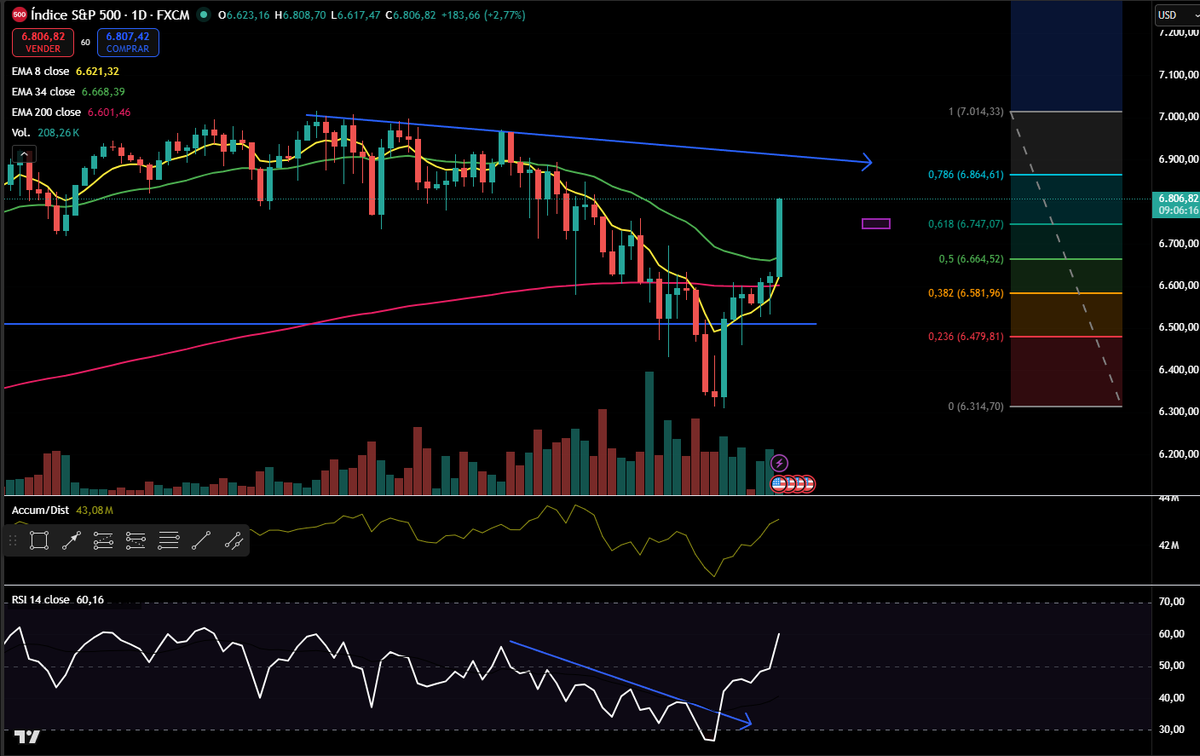Select the Rectangle drawing tool
The image size is (1200, 756).
click(x=38, y=540)
